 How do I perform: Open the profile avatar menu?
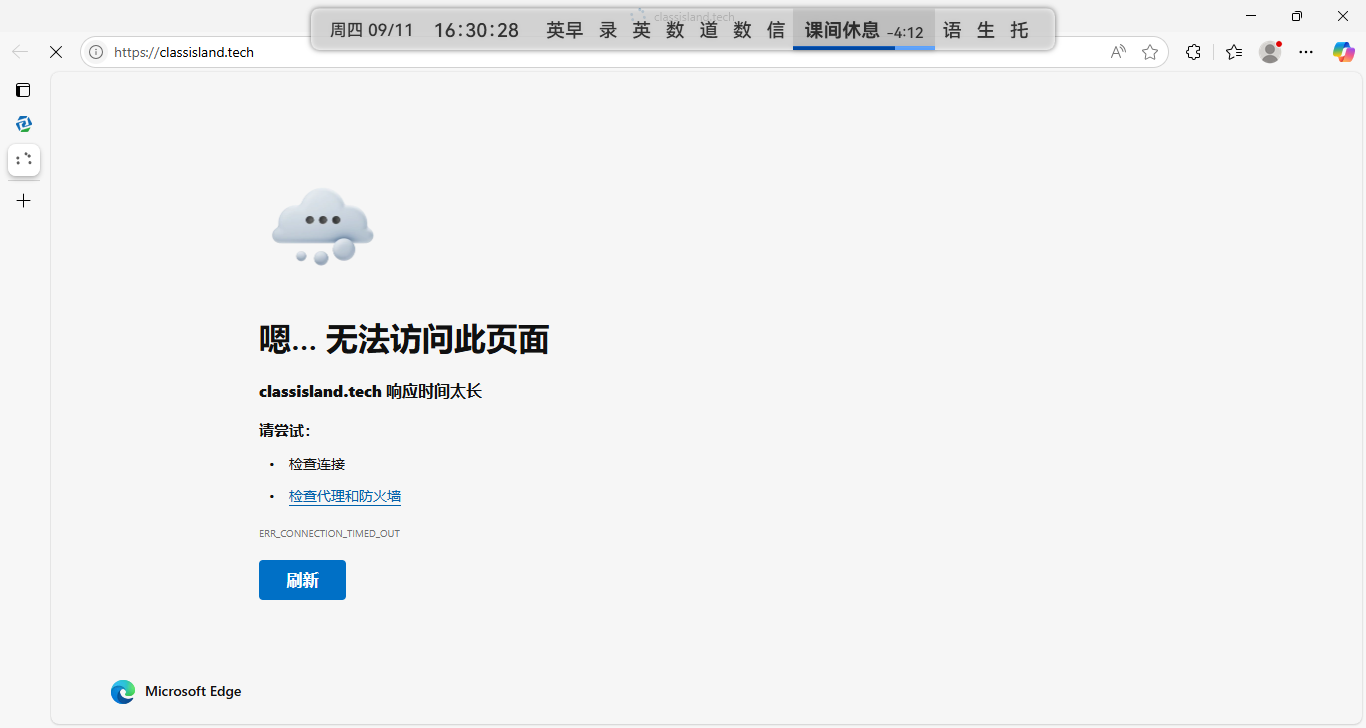pos(1270,52)
